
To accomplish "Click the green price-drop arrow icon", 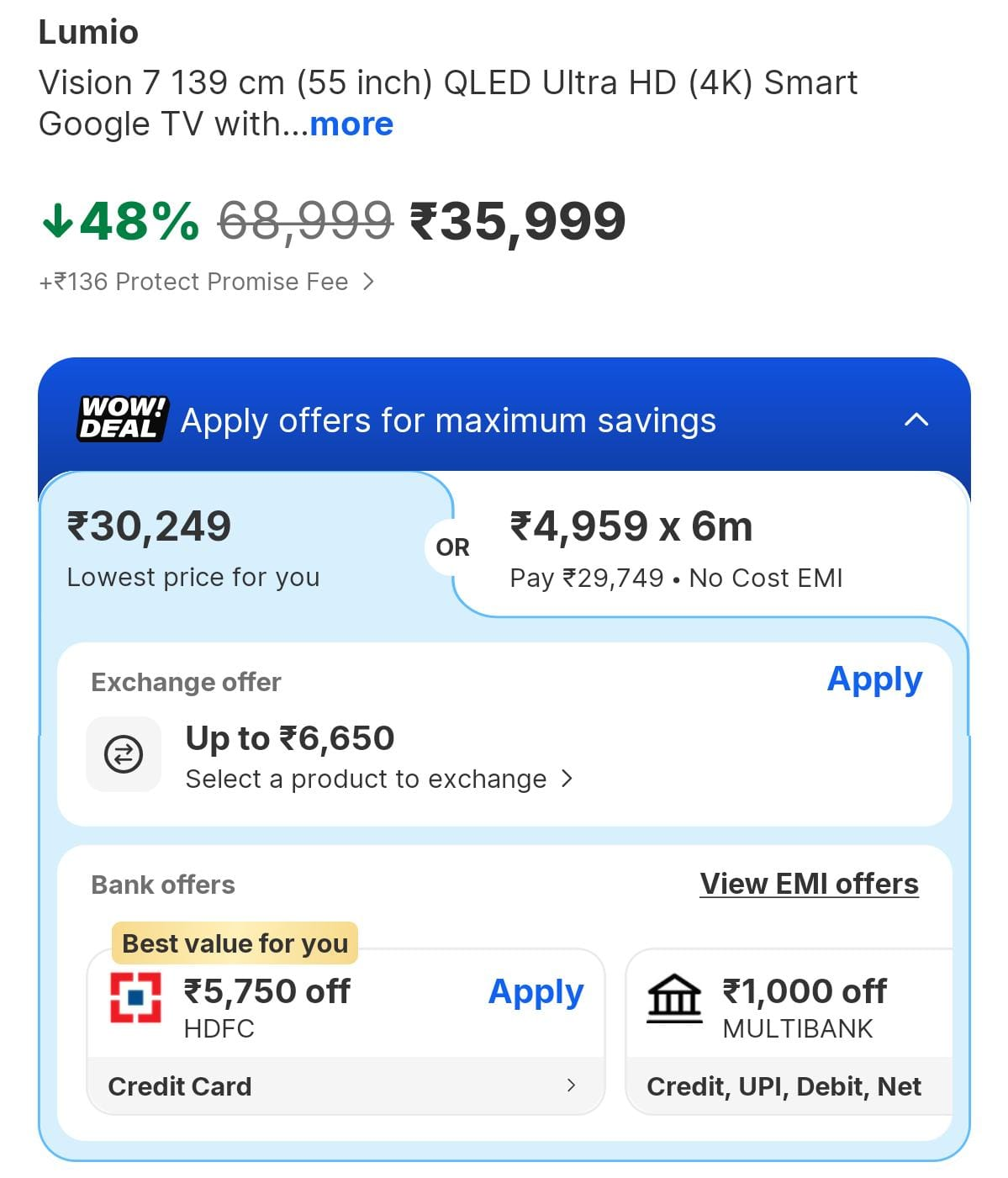I will click(57, 221).
